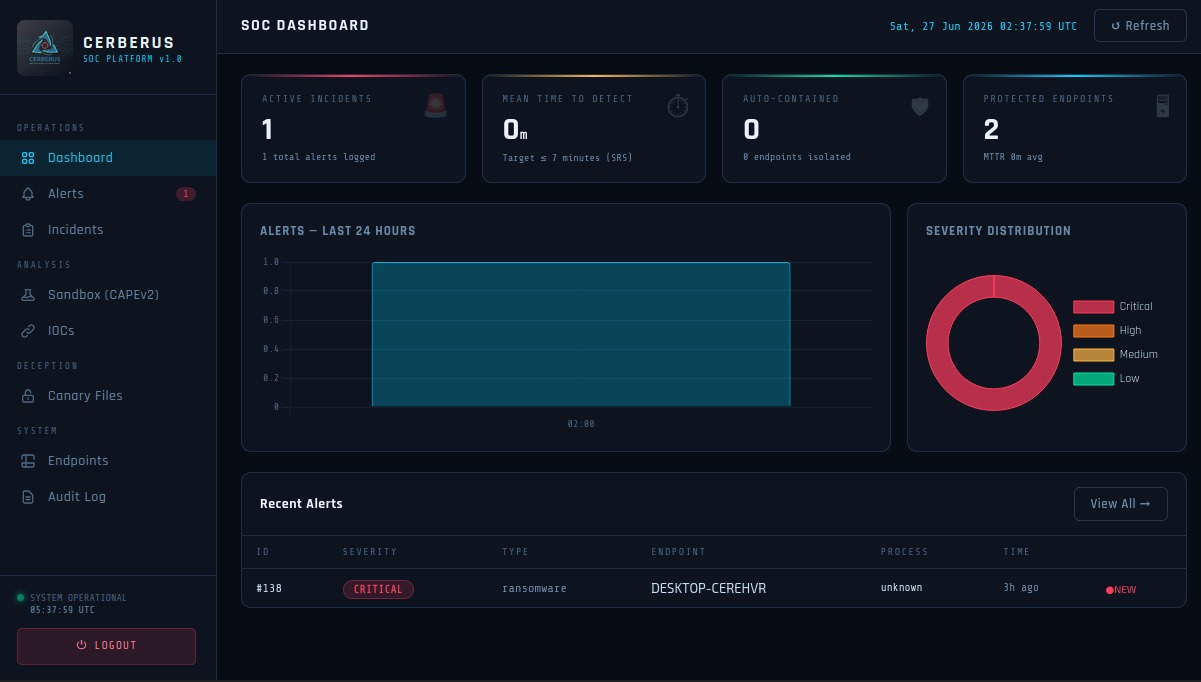
Task: Click the Endpoints server icon
Action: click(x=28, y=461)
